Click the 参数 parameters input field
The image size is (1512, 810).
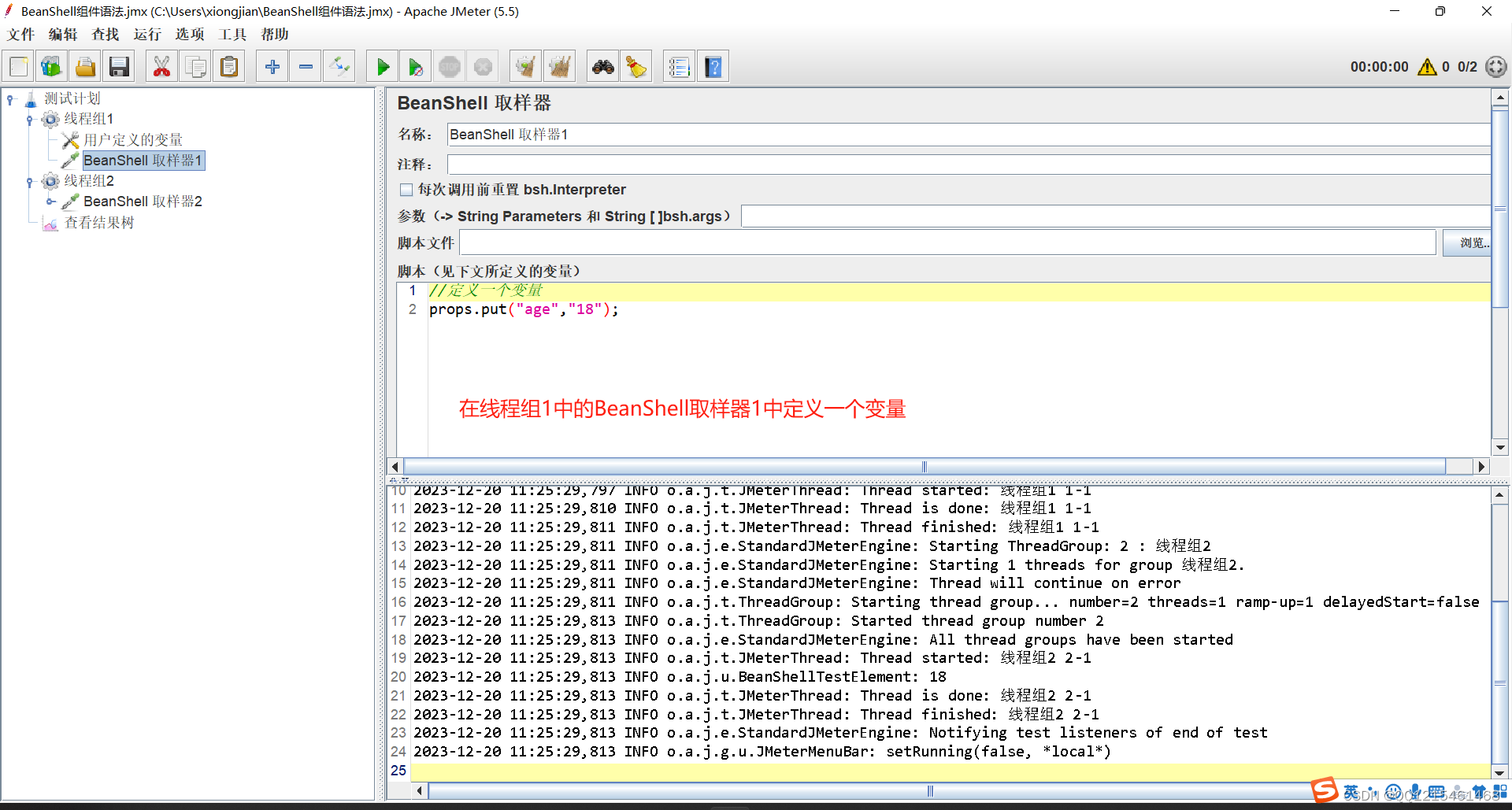[x=1116, y=216]
